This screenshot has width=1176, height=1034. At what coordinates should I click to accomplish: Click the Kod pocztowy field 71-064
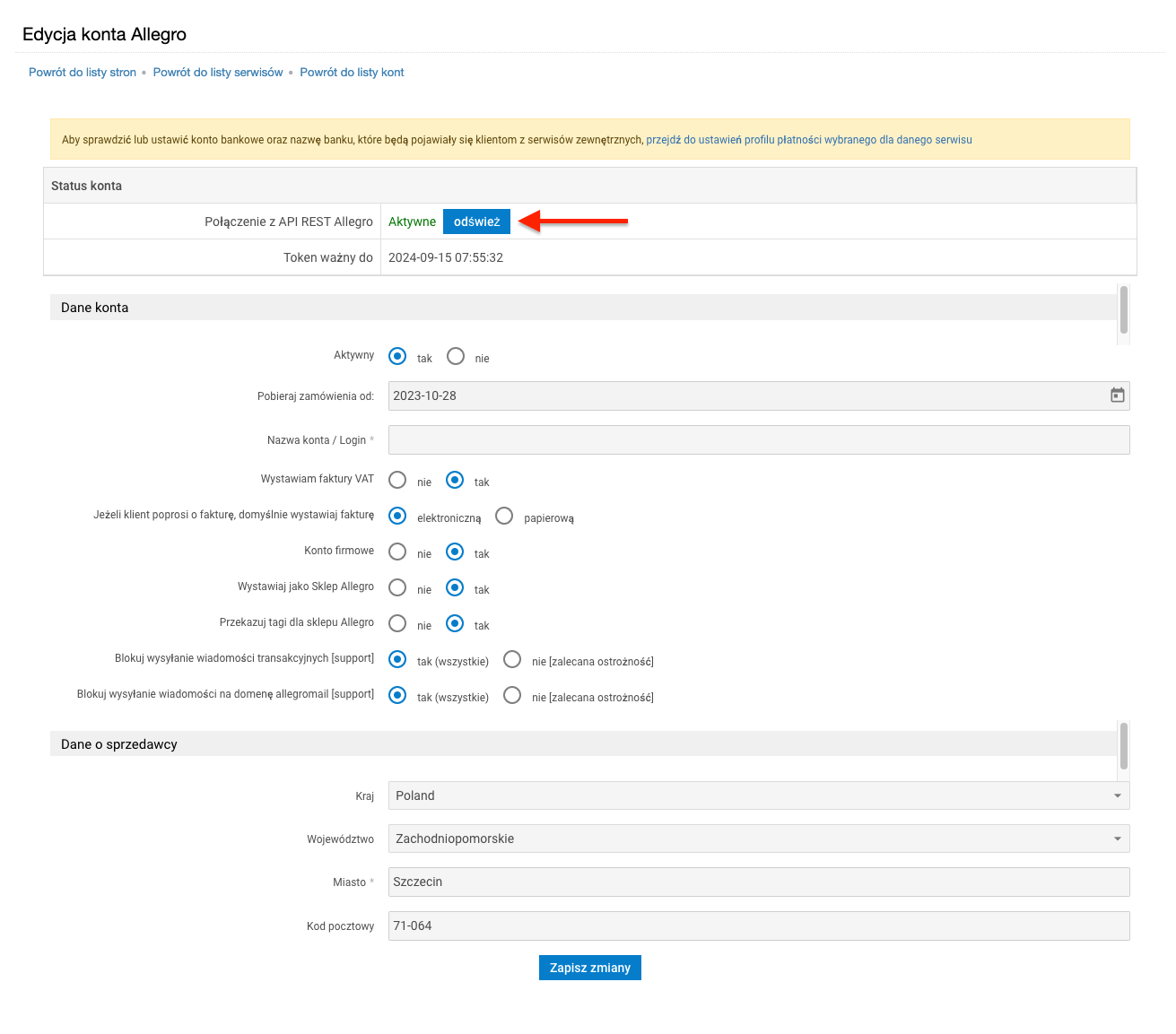pyautogui.click(x=759, y=925)
